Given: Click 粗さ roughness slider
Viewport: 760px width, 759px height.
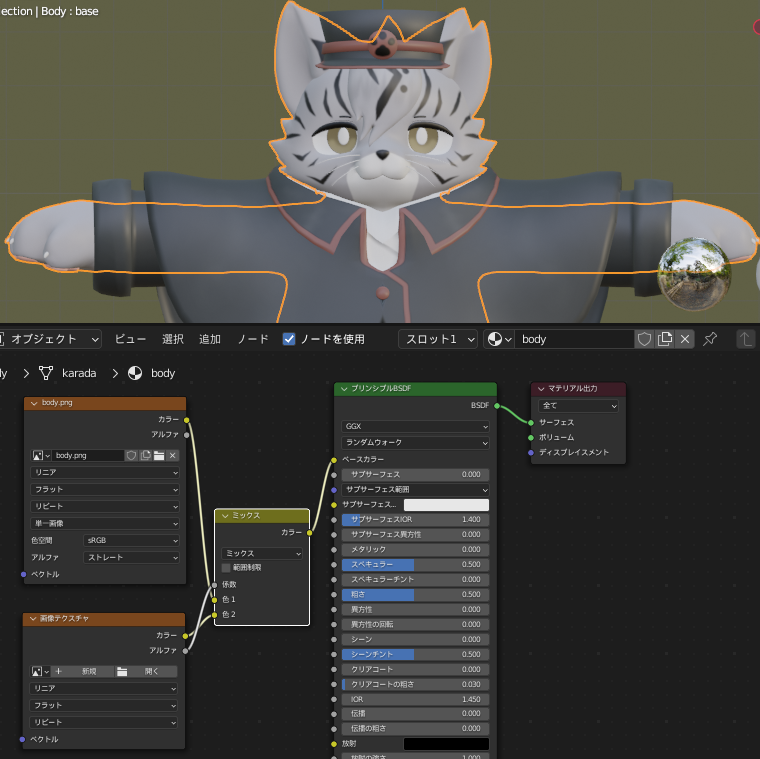Looking at the screenshot, I should (x=415, y=595).
